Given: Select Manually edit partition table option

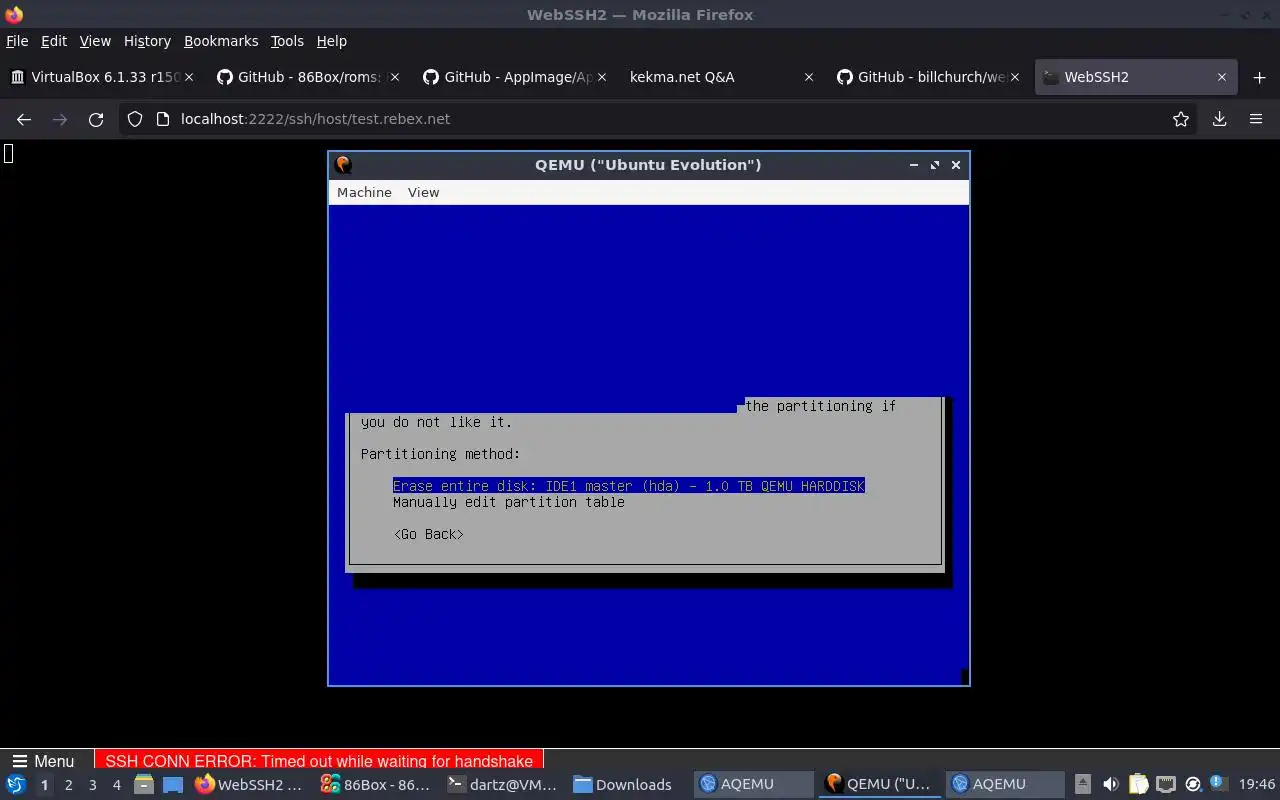Looking at the screenshot, I should point(508,502).
